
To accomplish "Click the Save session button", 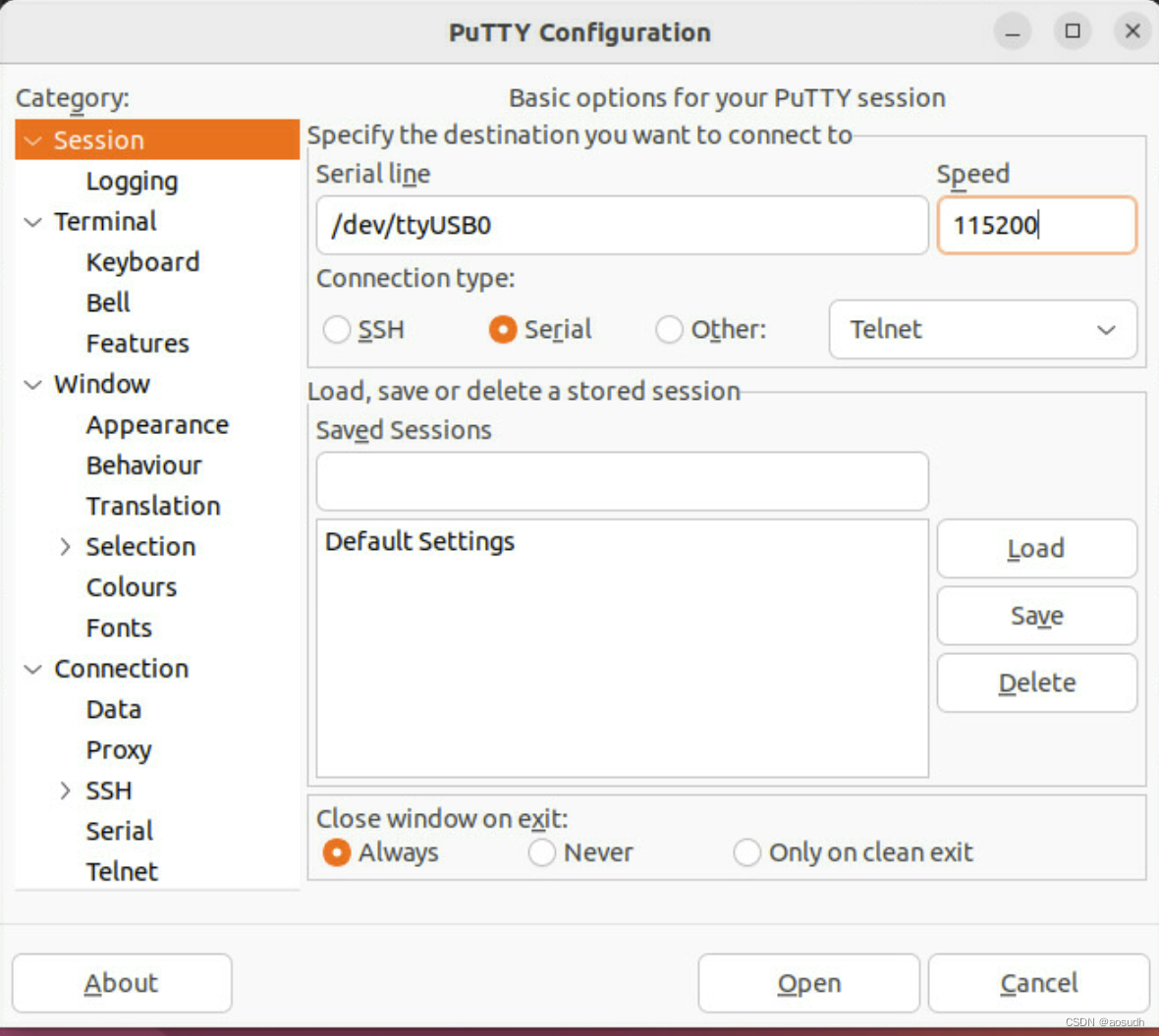I will point(1036,616).
